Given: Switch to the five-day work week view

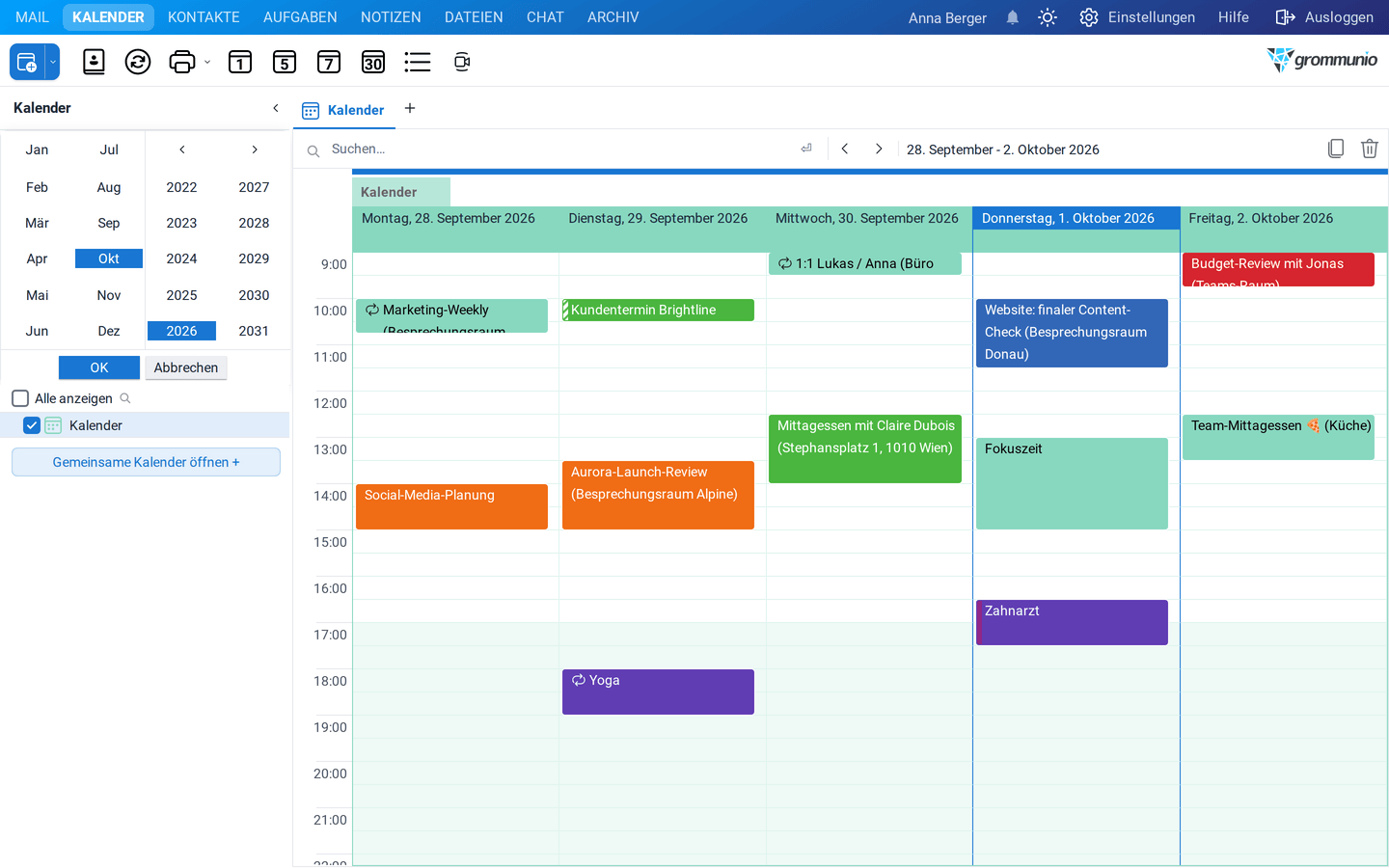Looking at the screenshot, I should point(285,62).
